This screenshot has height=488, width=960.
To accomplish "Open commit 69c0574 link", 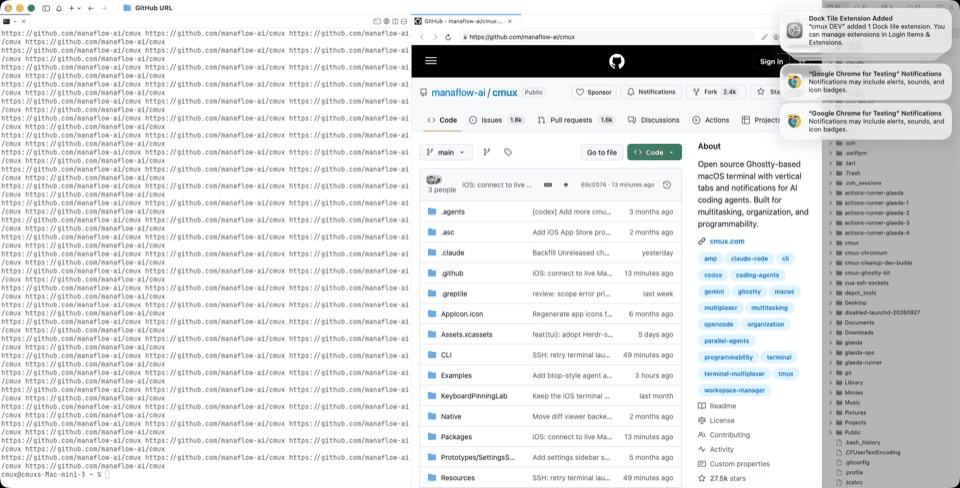I will pos(593,184).
